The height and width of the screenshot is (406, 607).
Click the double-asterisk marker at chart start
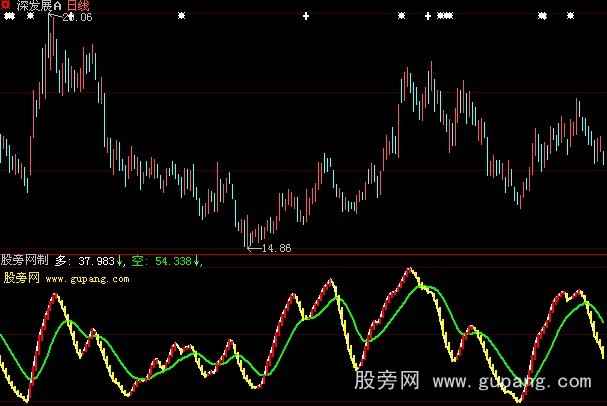click(x=9, y=16)
